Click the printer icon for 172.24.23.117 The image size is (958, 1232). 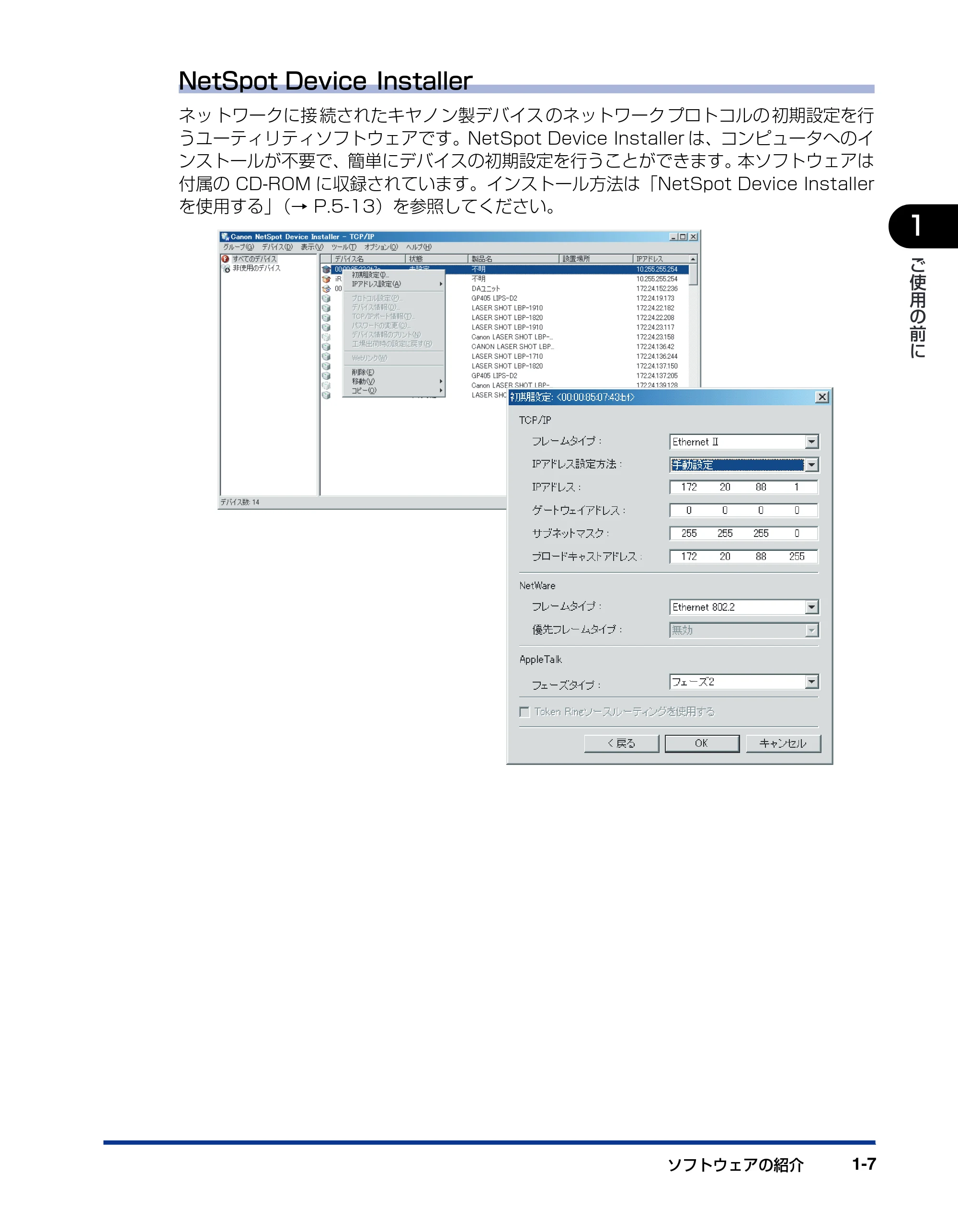(326, 327)
